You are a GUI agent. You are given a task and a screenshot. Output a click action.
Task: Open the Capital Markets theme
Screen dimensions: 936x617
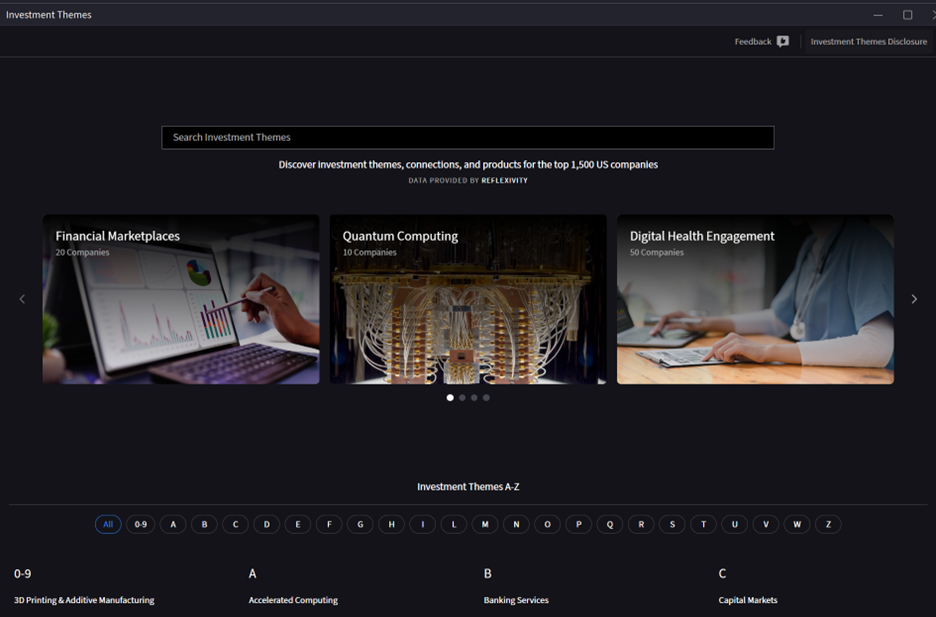click(747, 600)
